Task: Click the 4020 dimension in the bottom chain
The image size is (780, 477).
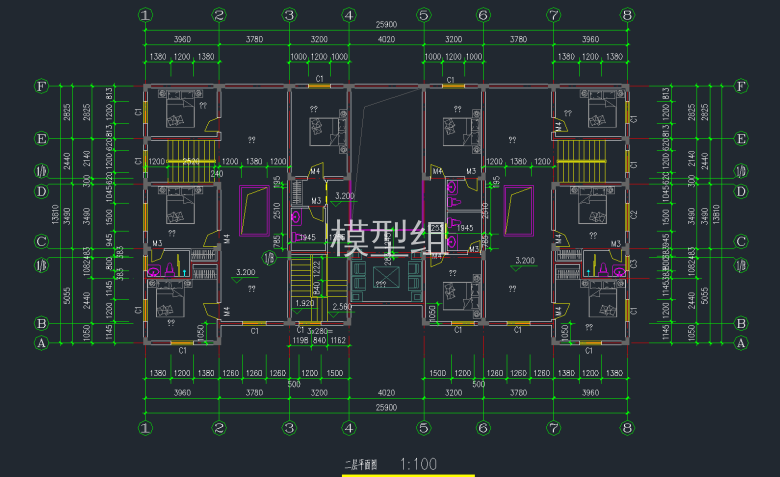Action: 386,394
